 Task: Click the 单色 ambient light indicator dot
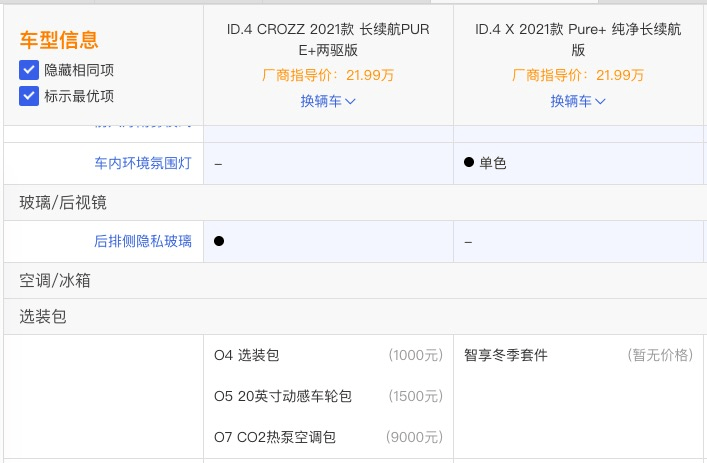click(469, 162)
